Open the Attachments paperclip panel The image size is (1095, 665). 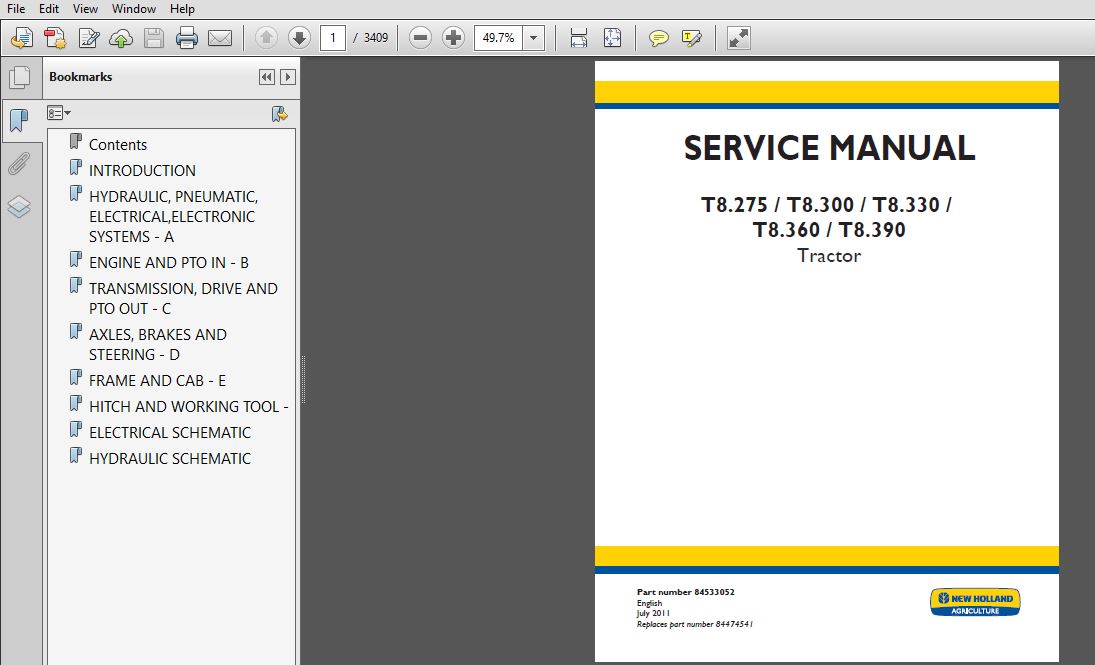[20, 164]
